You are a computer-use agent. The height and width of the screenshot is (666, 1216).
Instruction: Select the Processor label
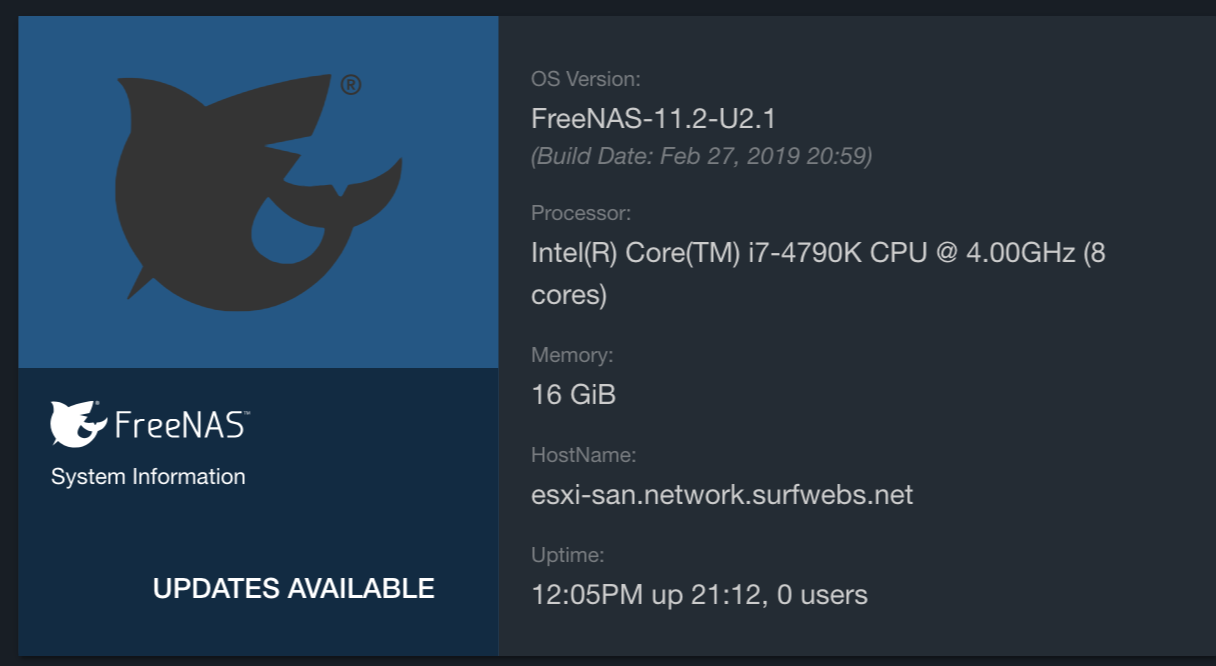click(581, 213)
